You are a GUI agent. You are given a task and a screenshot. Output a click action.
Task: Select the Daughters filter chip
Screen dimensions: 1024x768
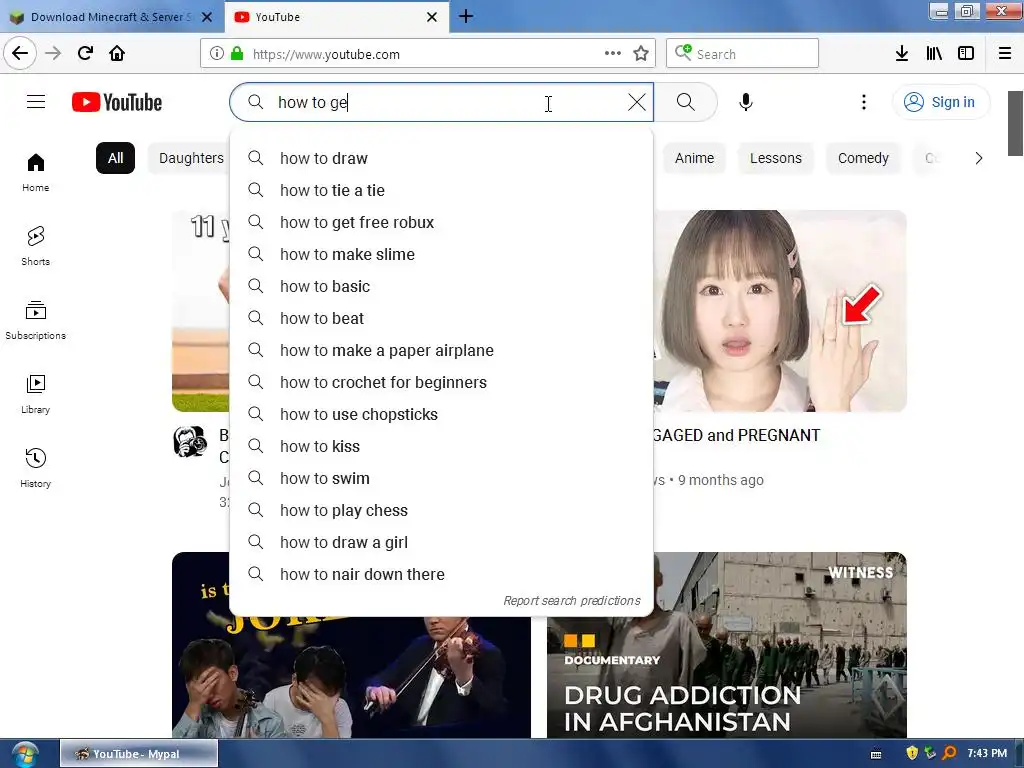pyautogui.click(x=190, y=158)
